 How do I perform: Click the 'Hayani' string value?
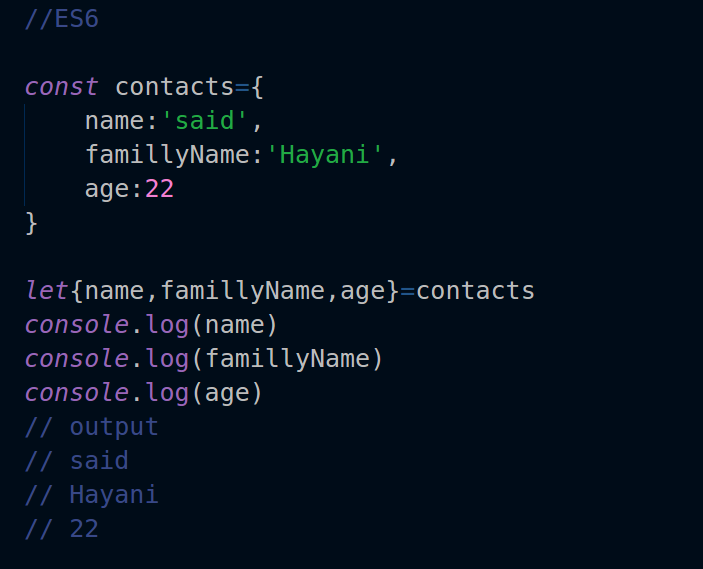tap(324, 155)
